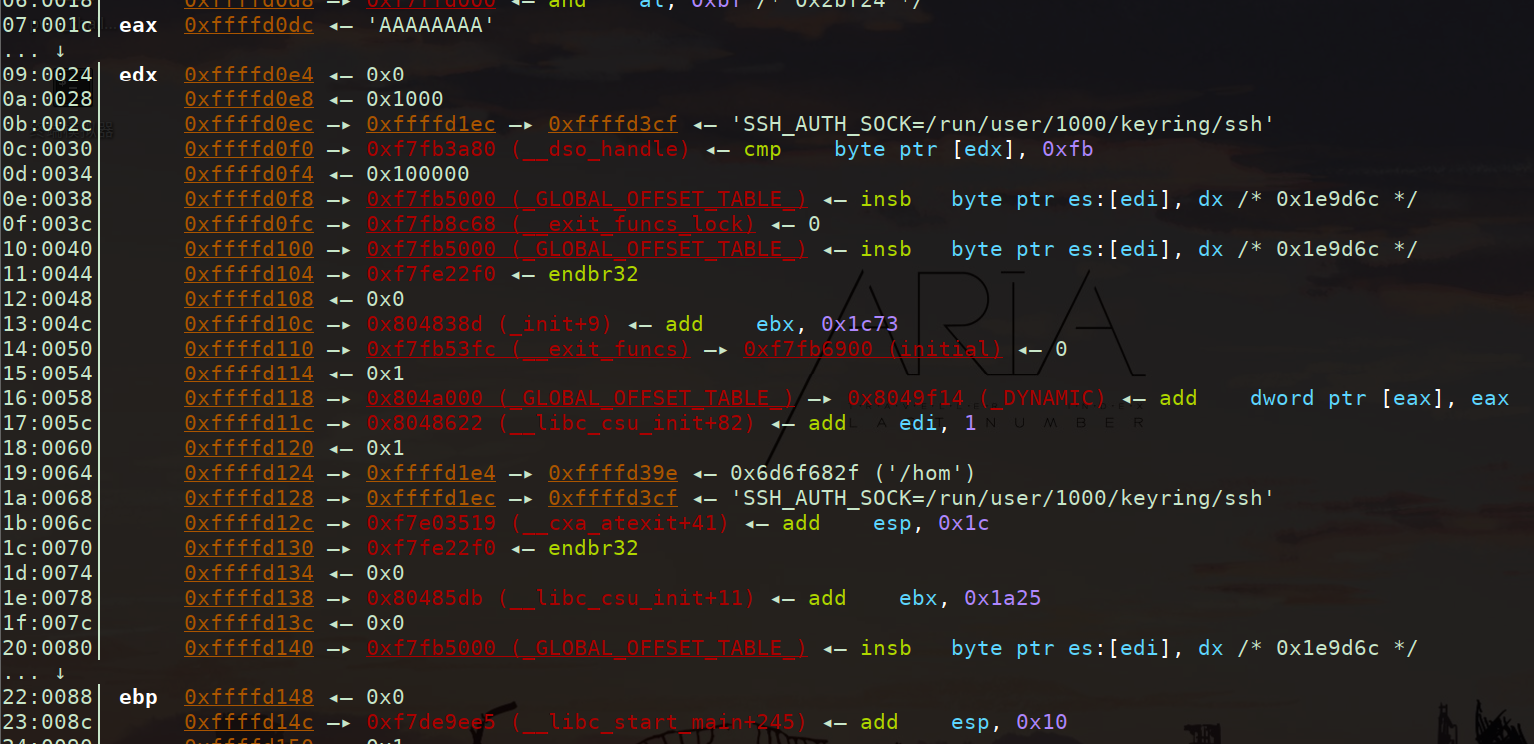Screen dimensions: 1534x744
Task: Click 0xf7e03519 (__cxa_atexit+41) address
Action: tap(547, 523)
